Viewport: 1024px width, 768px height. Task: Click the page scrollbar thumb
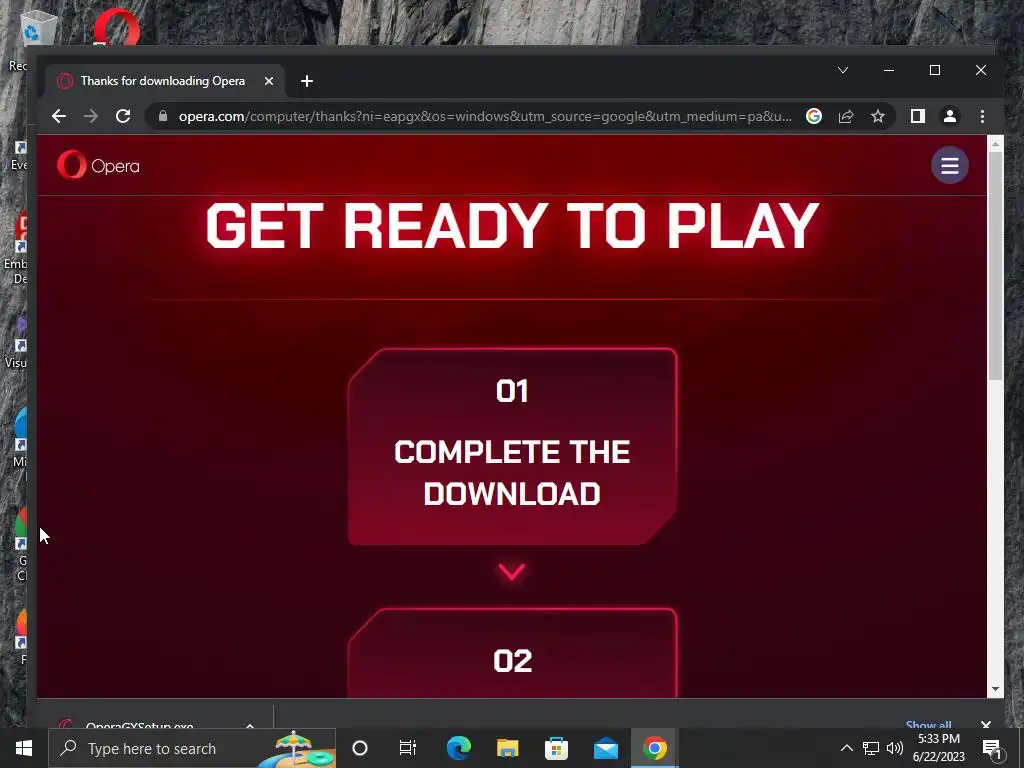coord(995,265)
